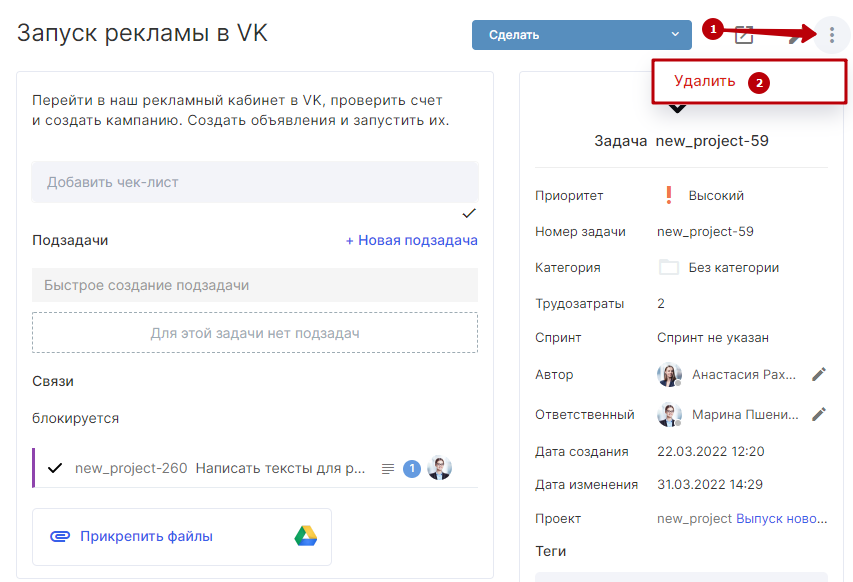
Task: Edit the Трудозатраты value 2
Action: (660, 304)
